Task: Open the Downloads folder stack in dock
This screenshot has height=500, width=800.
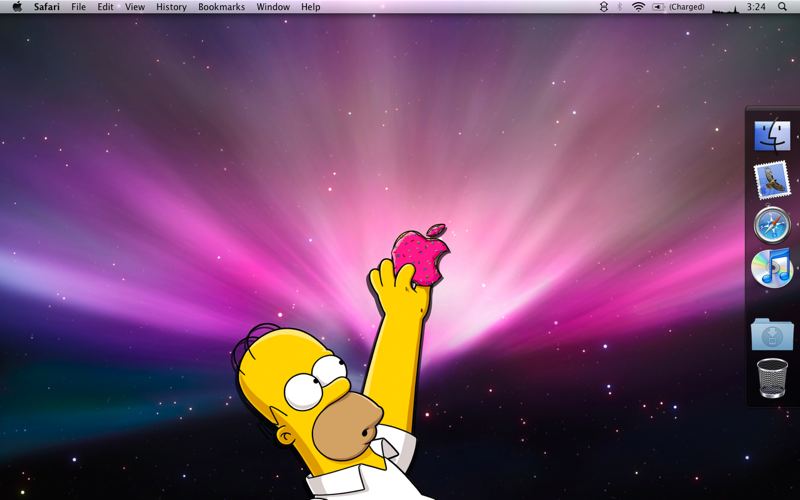Action: [772, 334]
